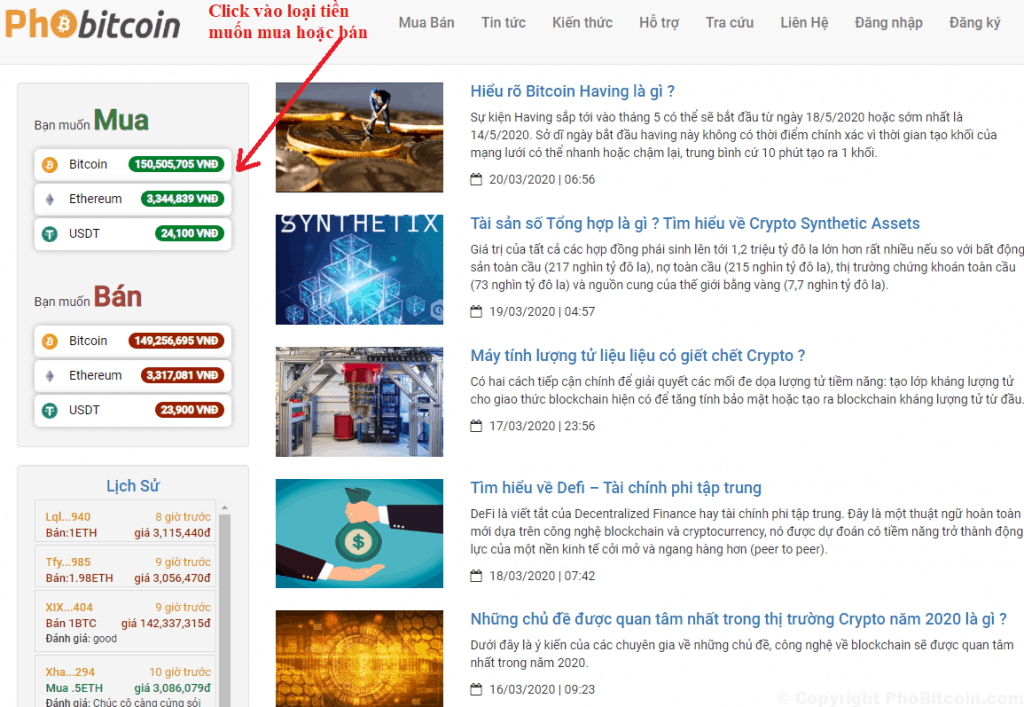Click the PhoBitcoin logo

93,24
